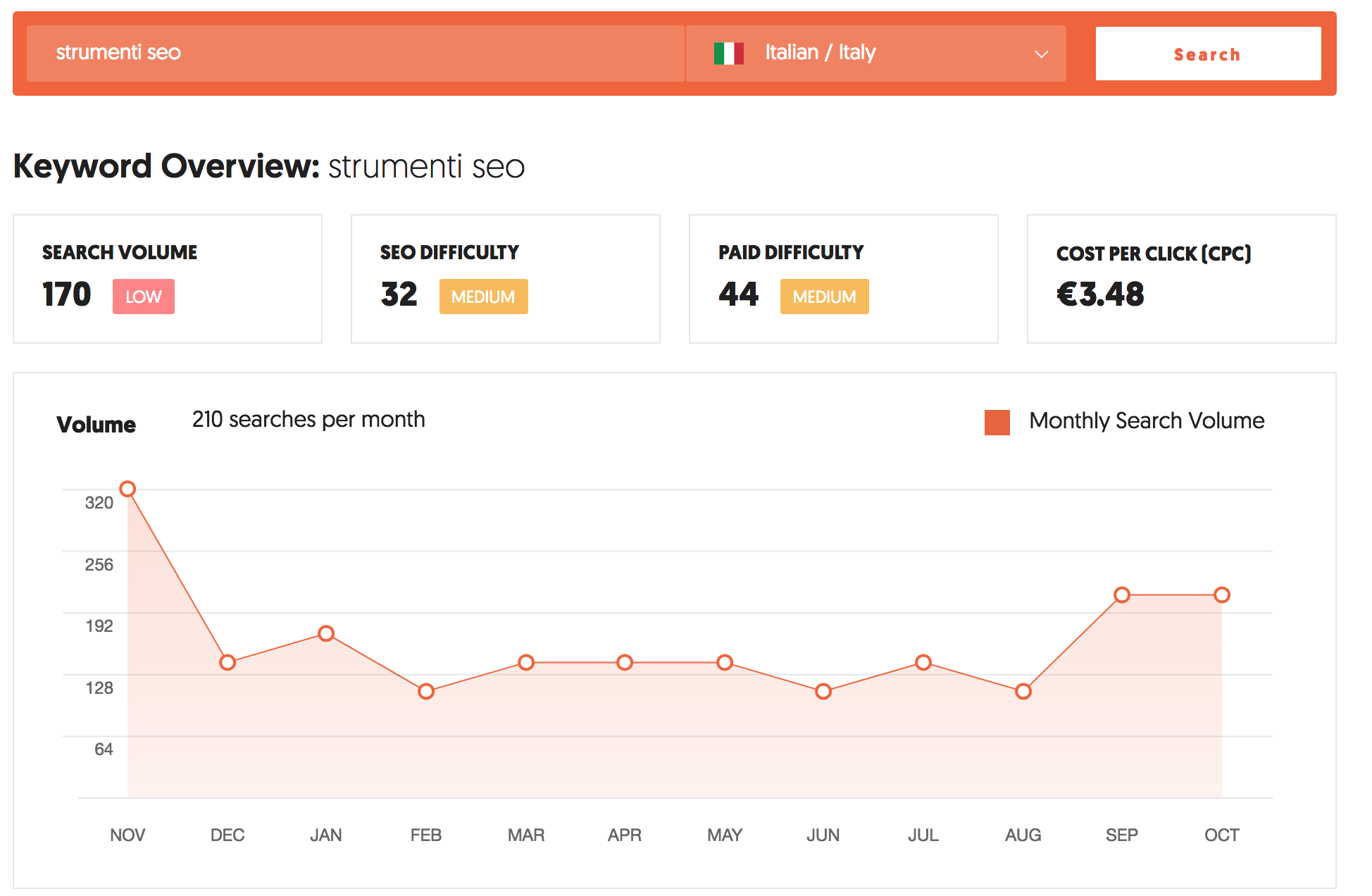
Task: Click the LOW search volume badge
Action: tap(144, 297)
